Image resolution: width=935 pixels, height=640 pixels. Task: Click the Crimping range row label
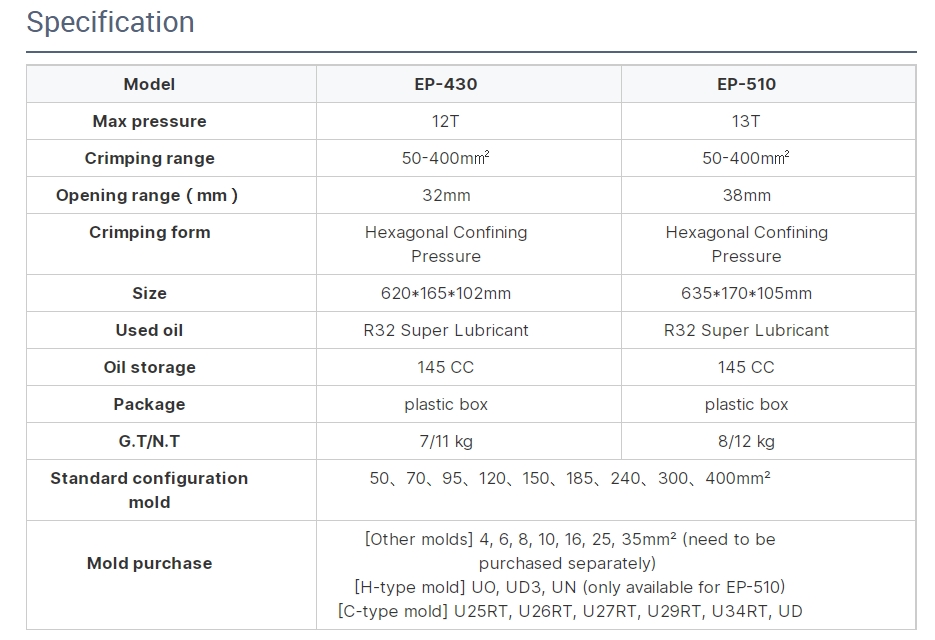pyautogui.click(x=149, y=158)
